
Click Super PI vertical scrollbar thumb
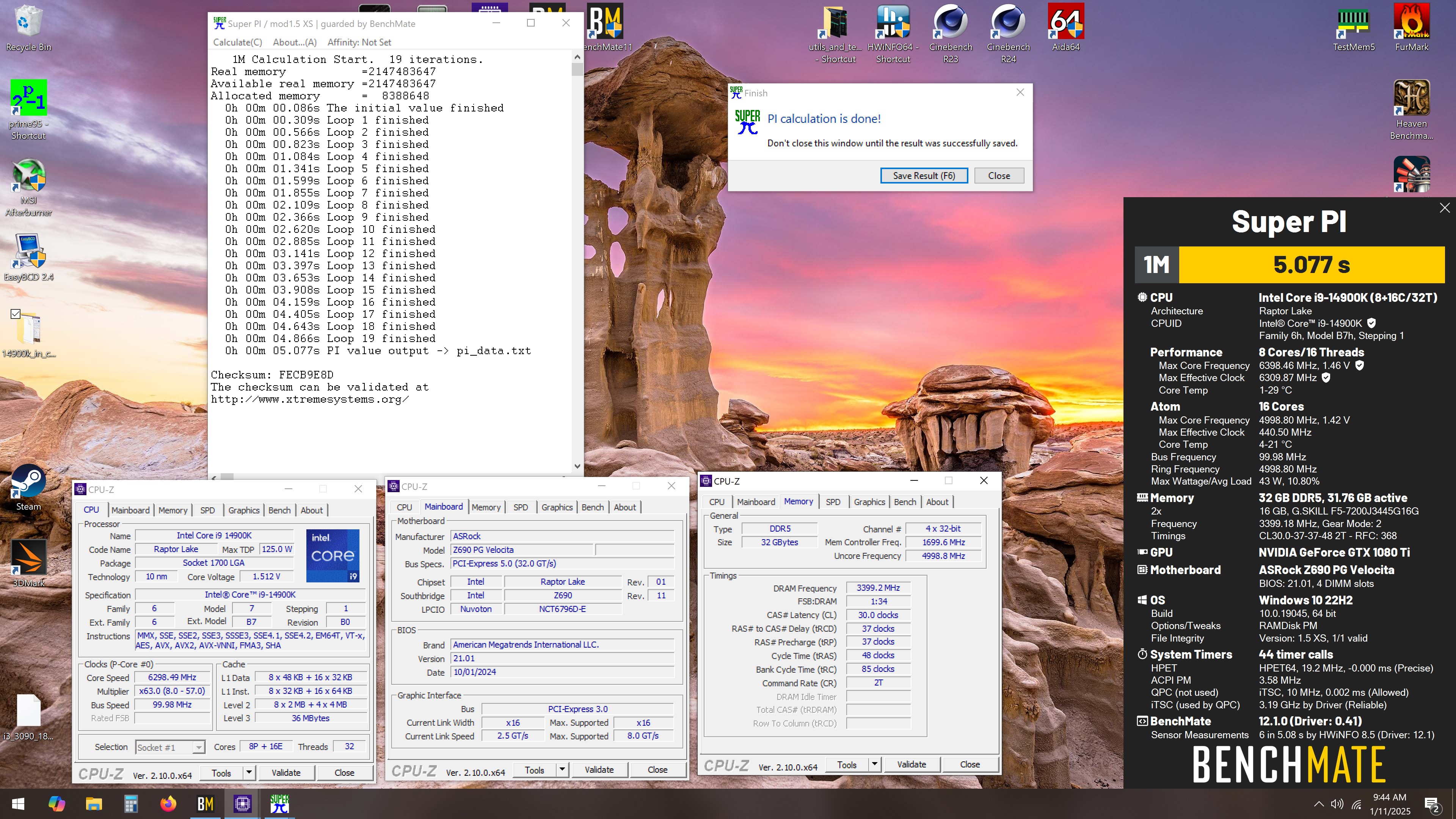coord(577,69)
